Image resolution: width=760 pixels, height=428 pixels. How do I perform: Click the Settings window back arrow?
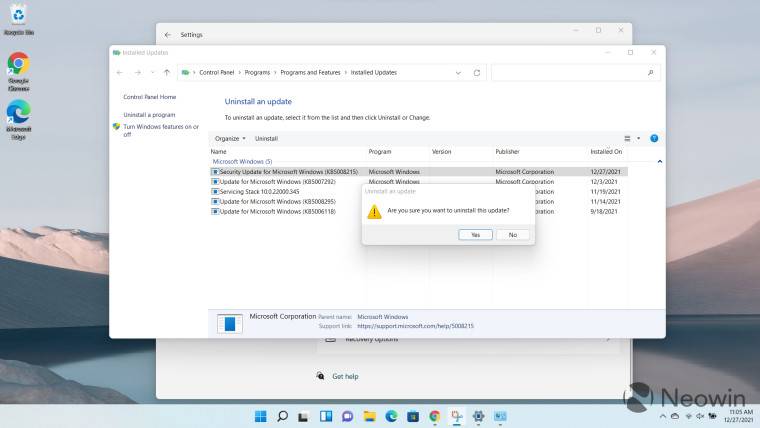[168, 34]
